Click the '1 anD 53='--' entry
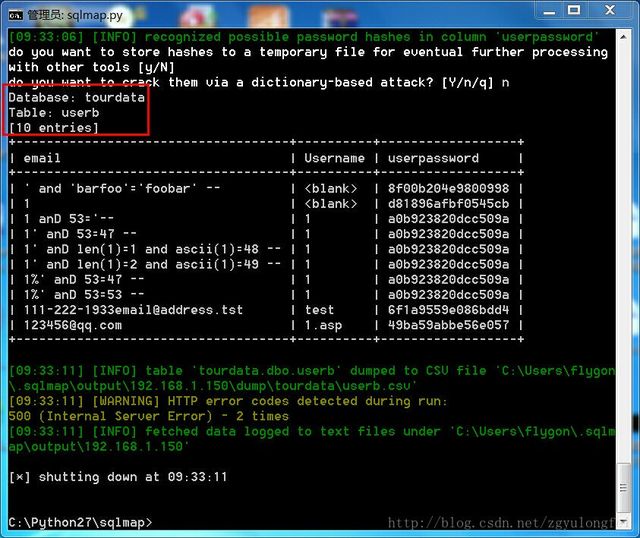This screenshot has height=538, width=640. 69,218
